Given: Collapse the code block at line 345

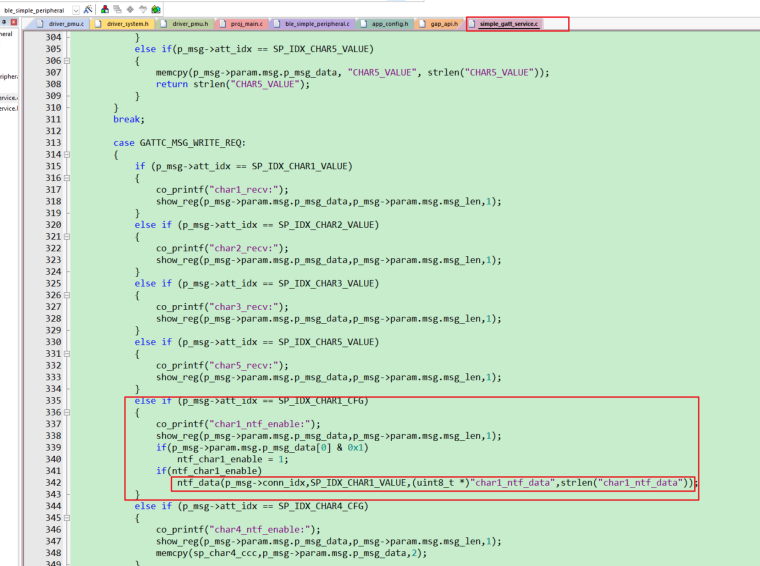Looking at the screenshot, I should pyautogui.click(x=67, y=518).
